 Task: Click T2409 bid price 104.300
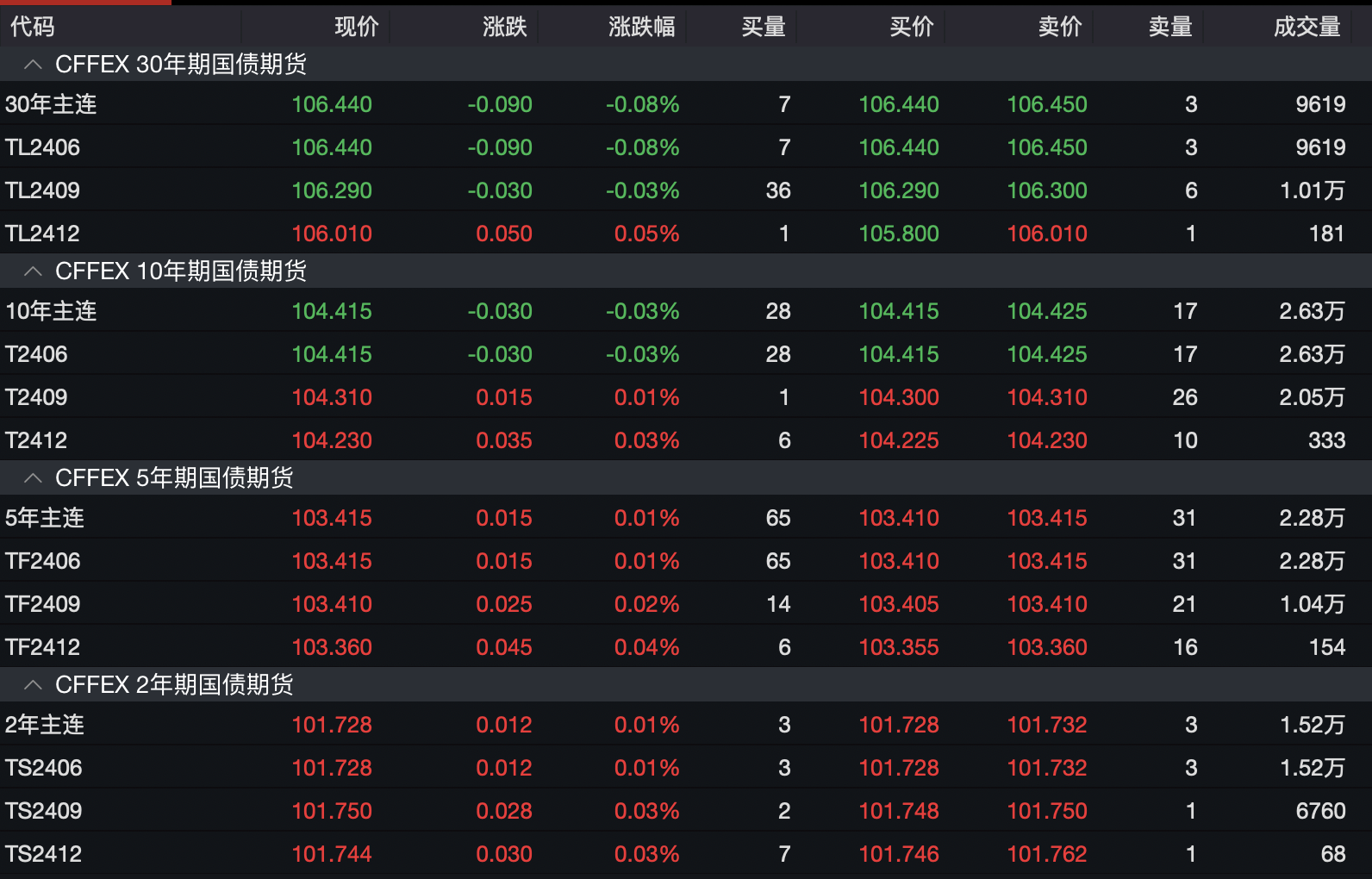tap(899, 397)
